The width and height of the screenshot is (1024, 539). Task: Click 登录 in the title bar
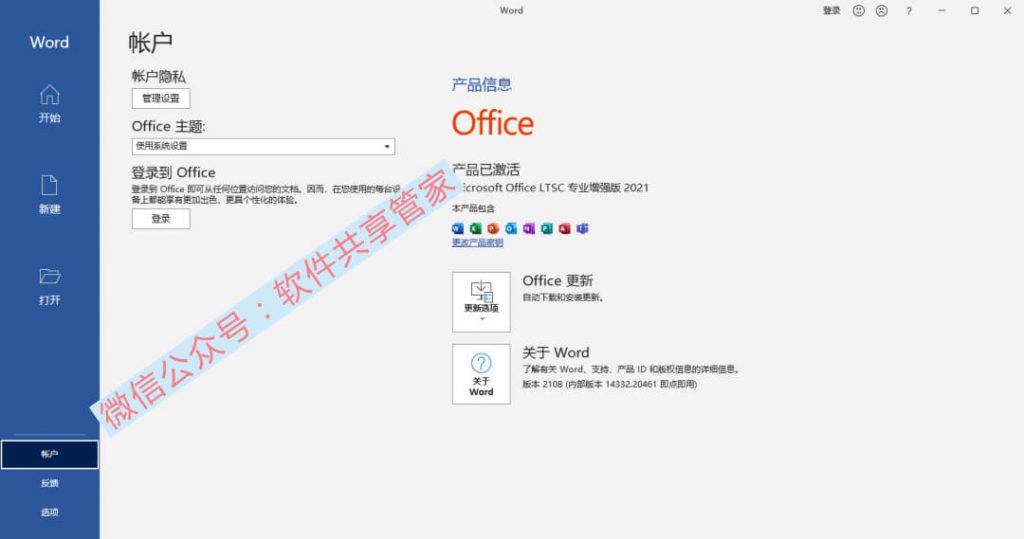tap(831, 10)
